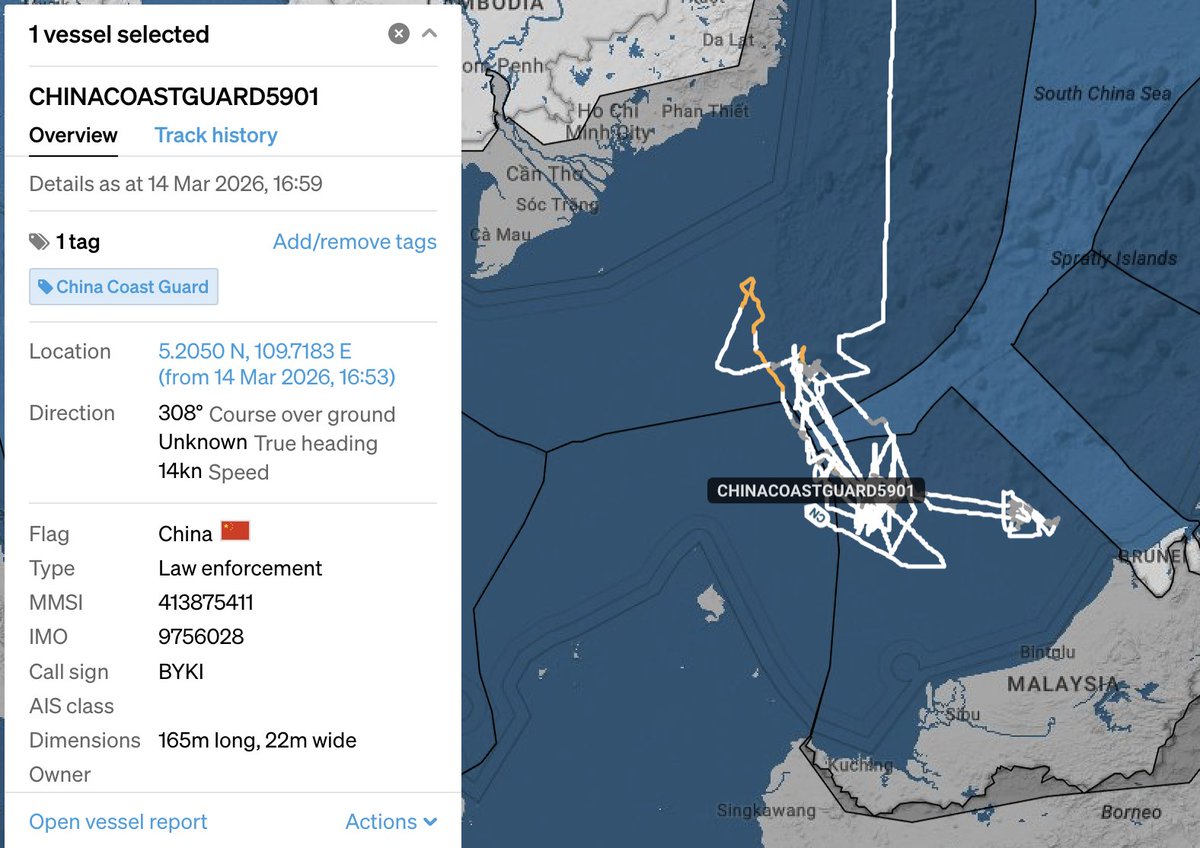Screen dimensions: 1200x848
Task: Expand the Actions dropdown
Action: (x=391, y=822)
